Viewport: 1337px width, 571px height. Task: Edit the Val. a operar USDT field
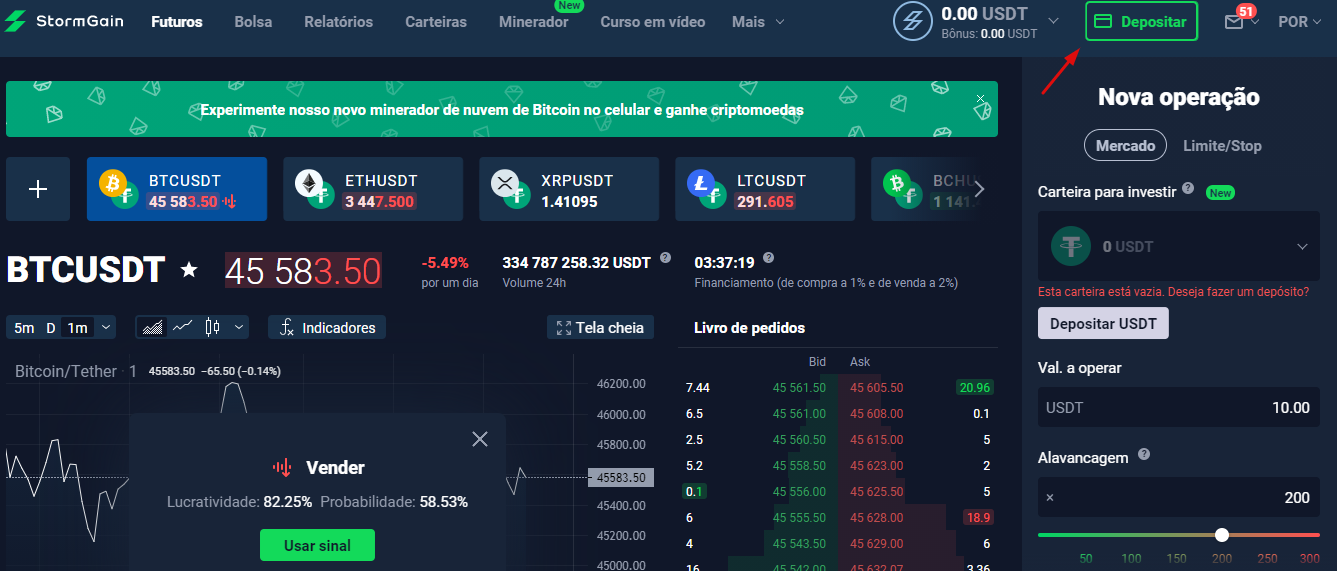[x=1179, y=407]
